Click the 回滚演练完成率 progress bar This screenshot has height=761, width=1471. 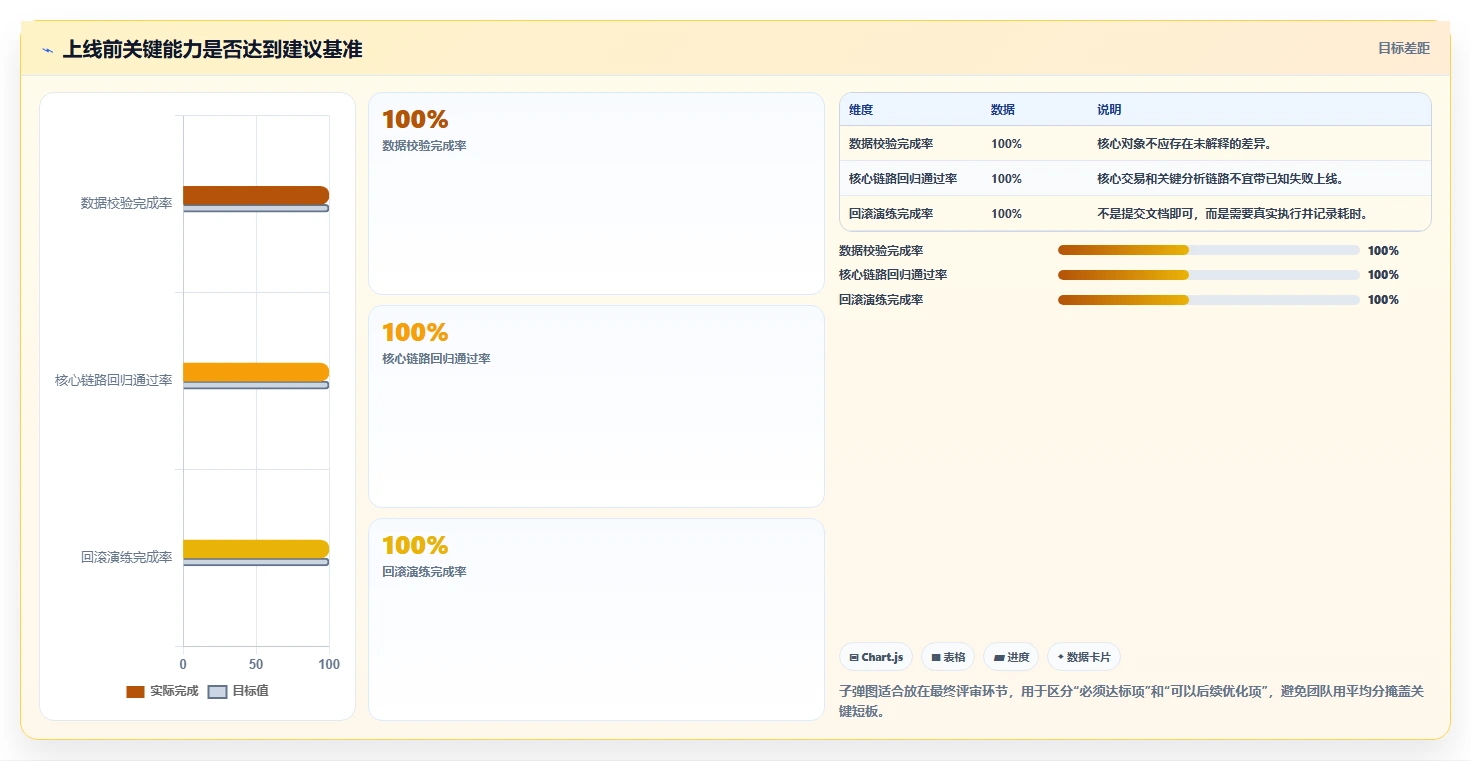pos(1208,300)
